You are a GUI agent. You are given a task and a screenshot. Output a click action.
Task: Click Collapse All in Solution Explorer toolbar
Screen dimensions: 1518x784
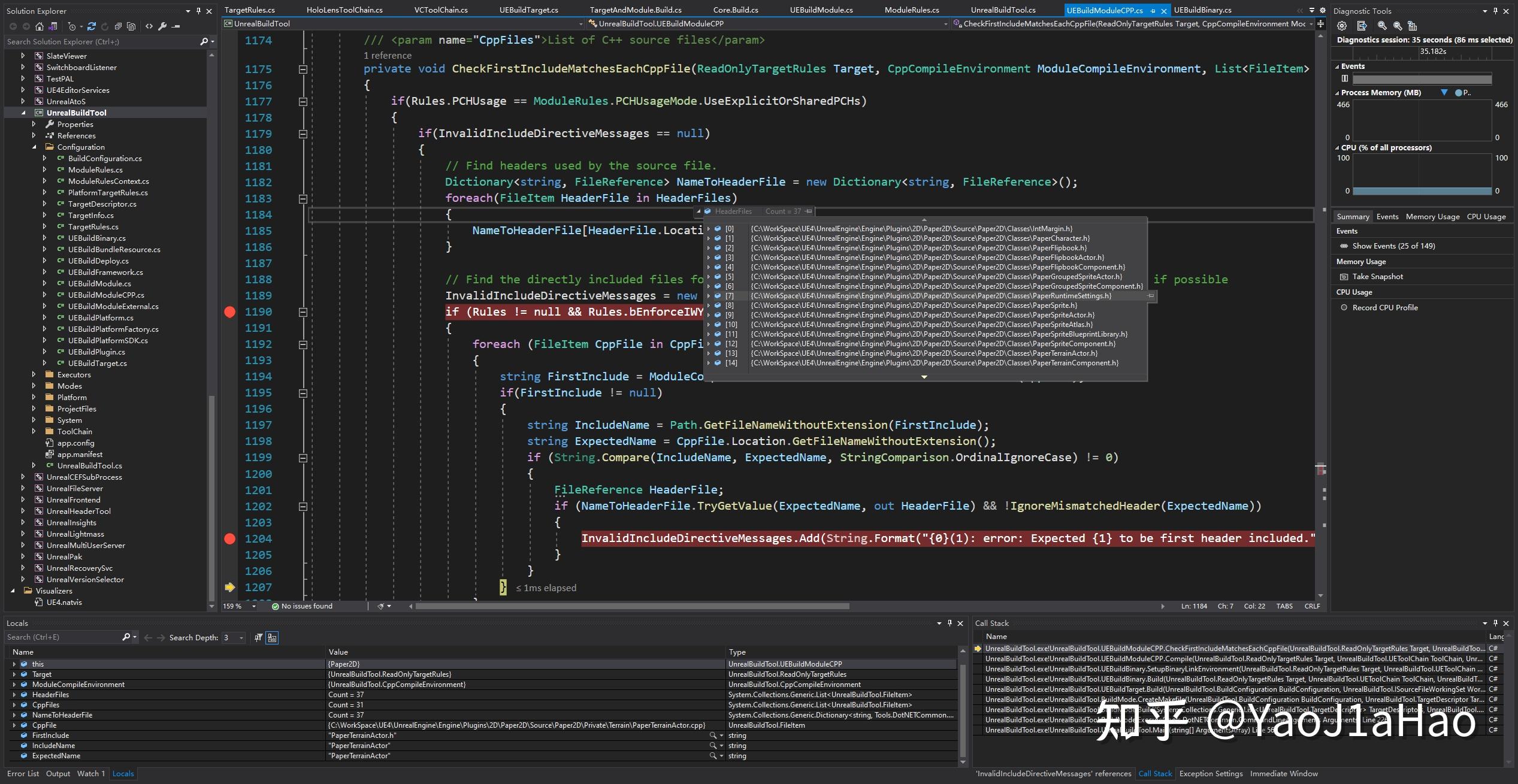[x=118, y=26]
